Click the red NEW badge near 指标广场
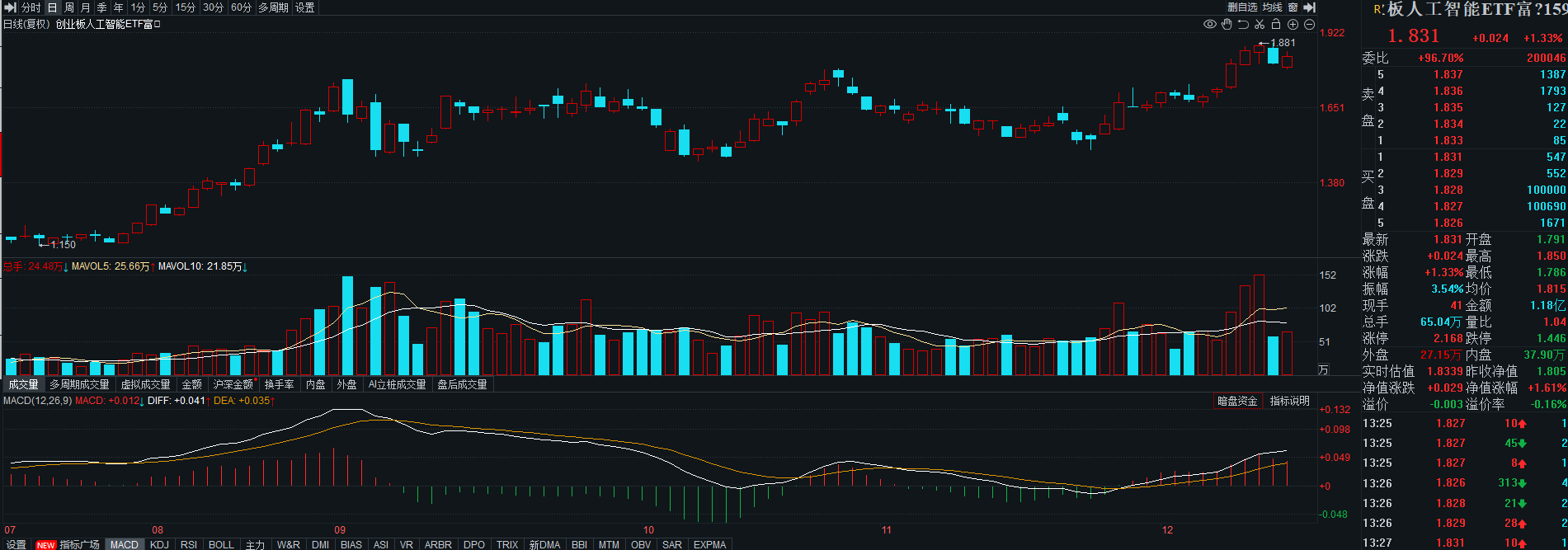 point(46,545)
